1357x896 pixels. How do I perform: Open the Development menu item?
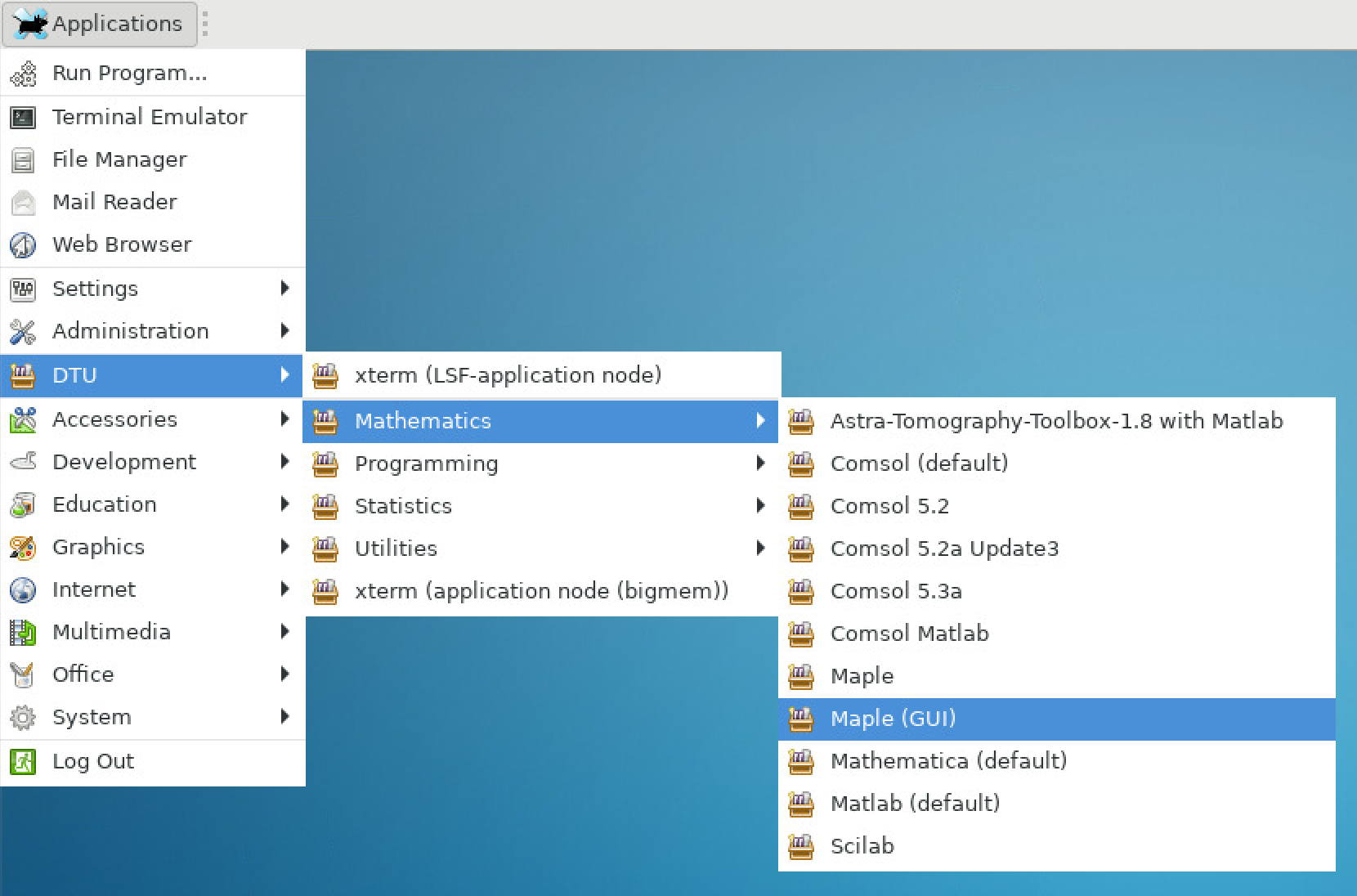[152, 462]
